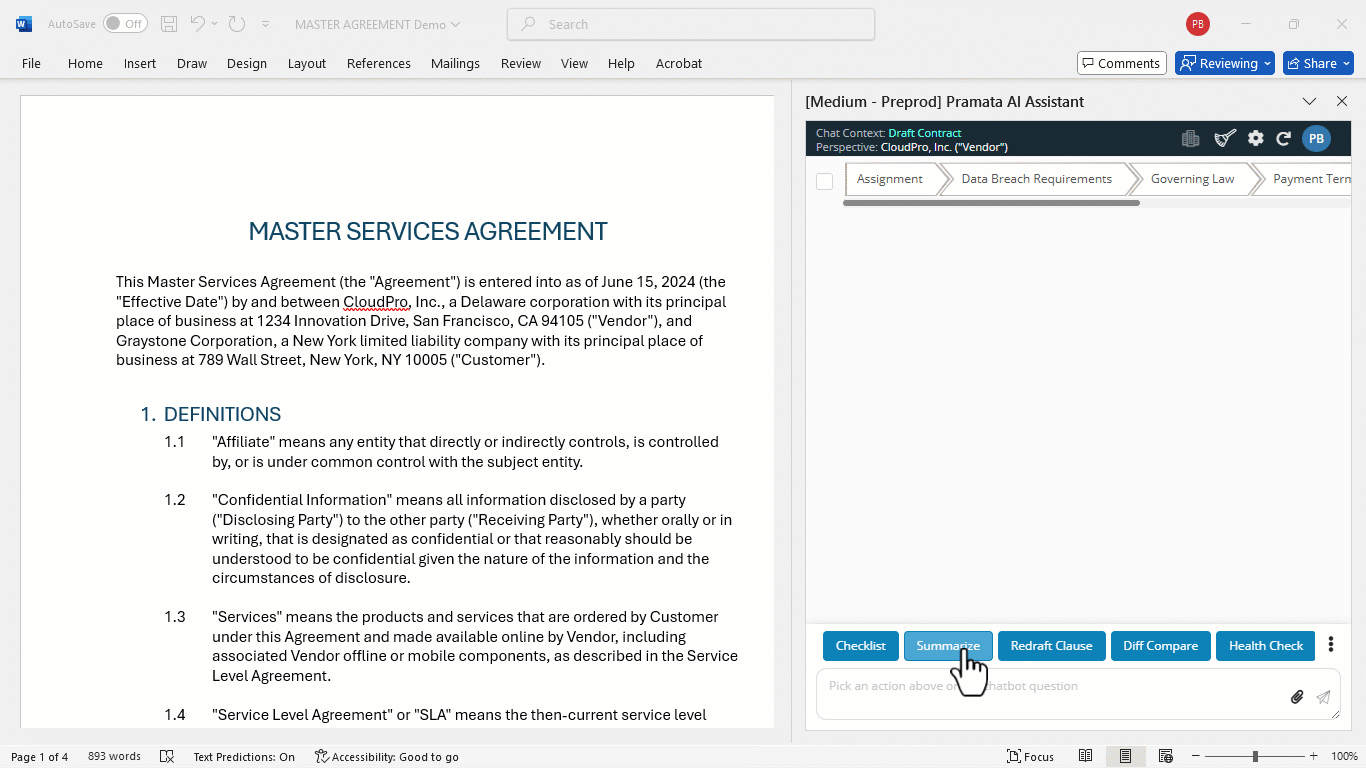Clear chat using the broom icon

pos(1225,139)
